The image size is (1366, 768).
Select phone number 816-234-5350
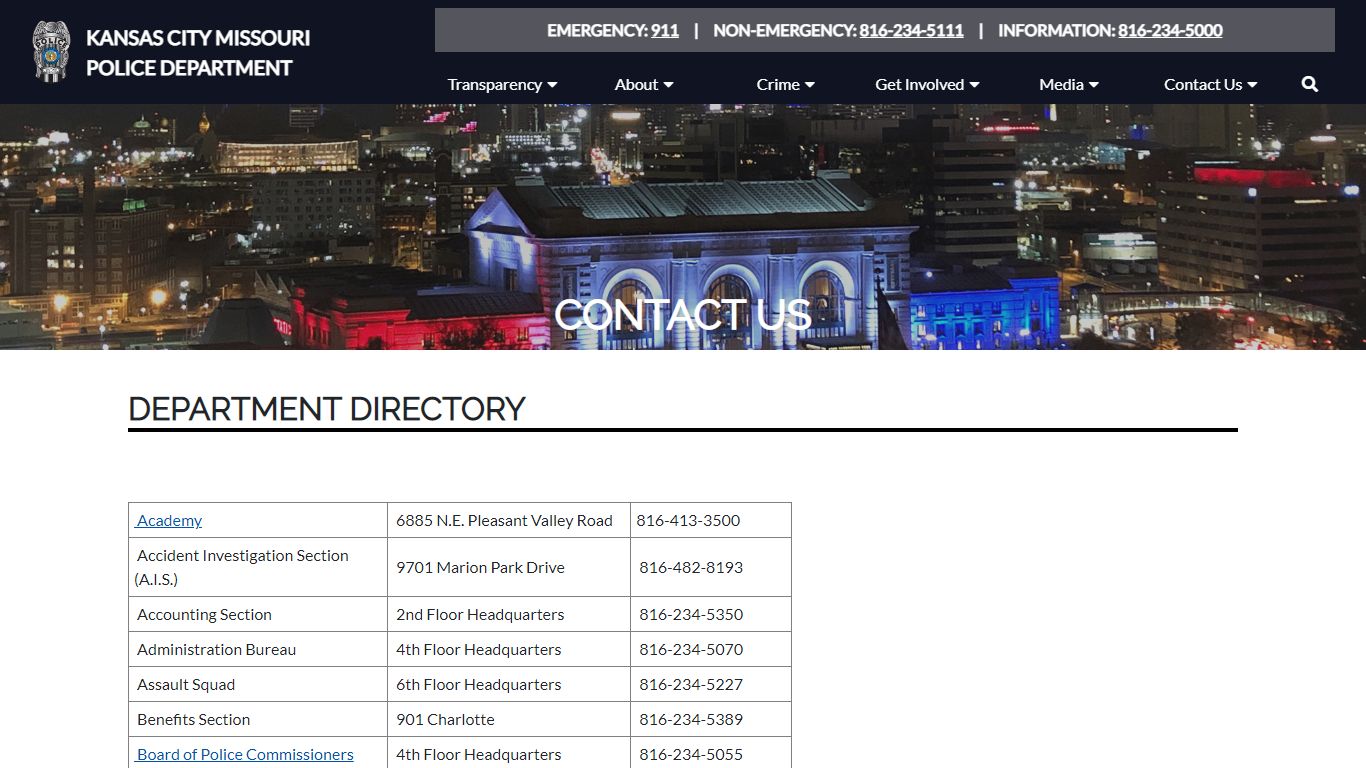click(691, 614)
